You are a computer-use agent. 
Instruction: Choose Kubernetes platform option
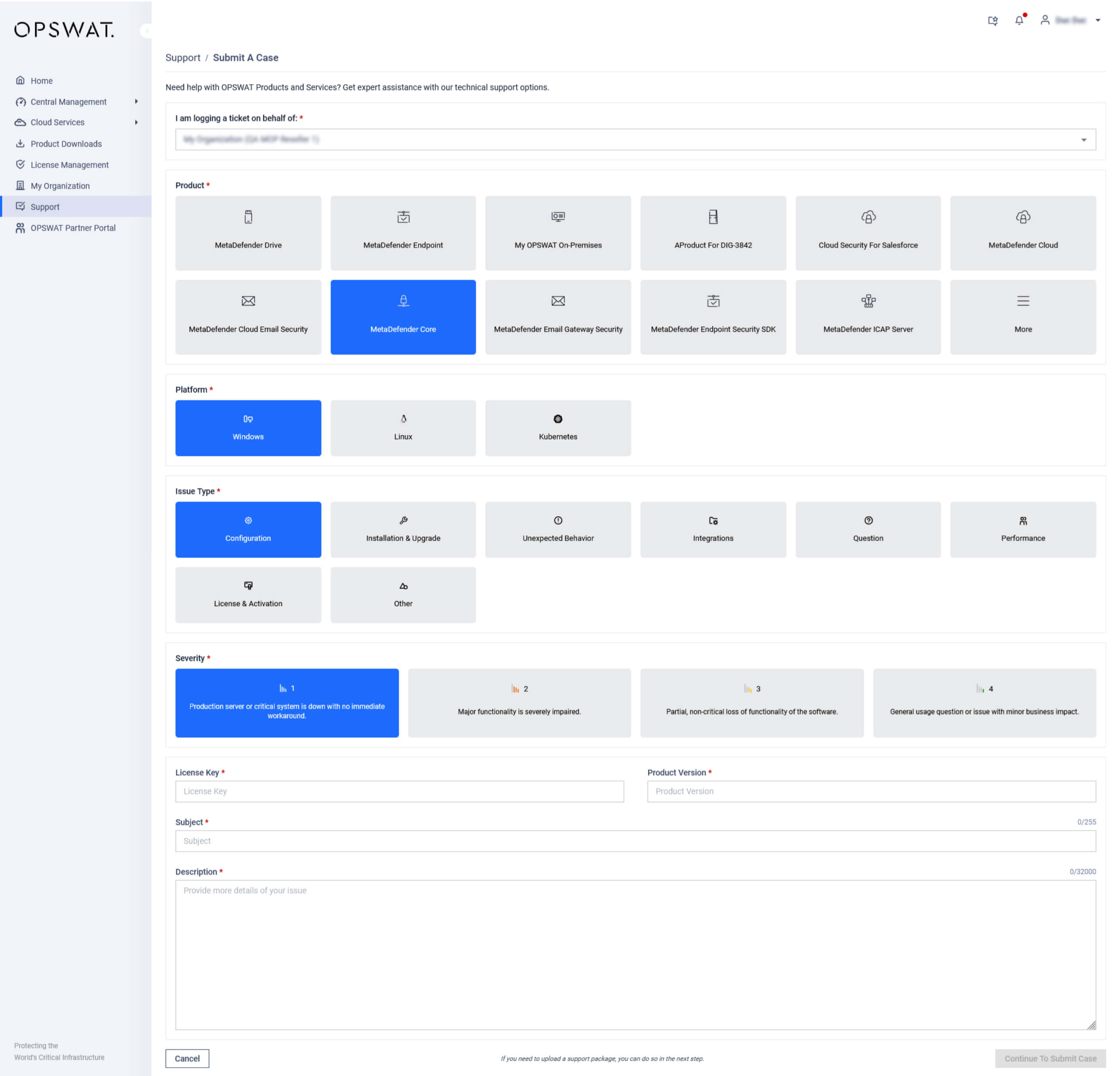(x=558, y=428)
